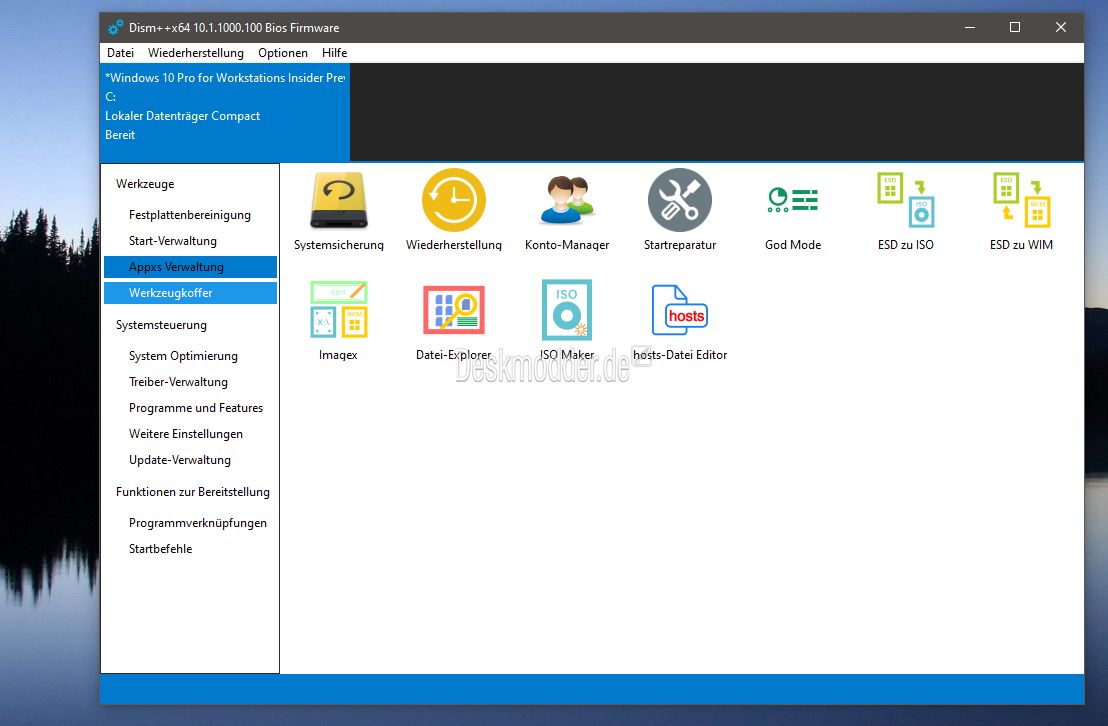1108x726 pixels.
Task: Minimize the Dism++ window
Action: (970, 28)
